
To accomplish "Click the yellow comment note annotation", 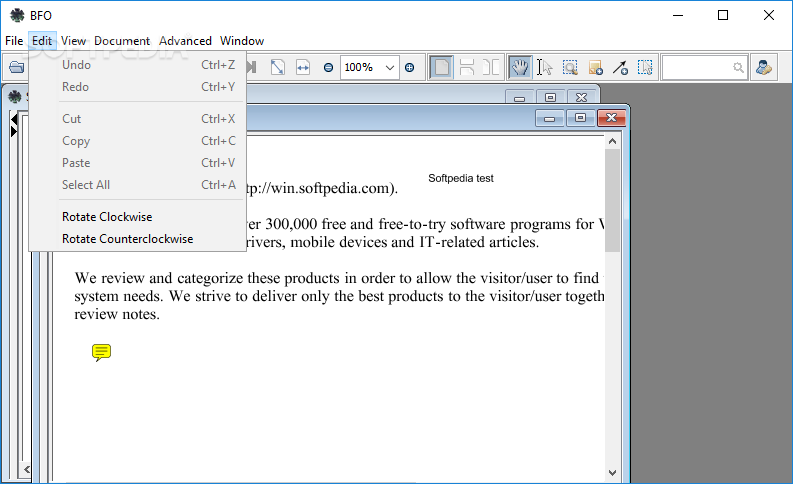I will 101,352.
